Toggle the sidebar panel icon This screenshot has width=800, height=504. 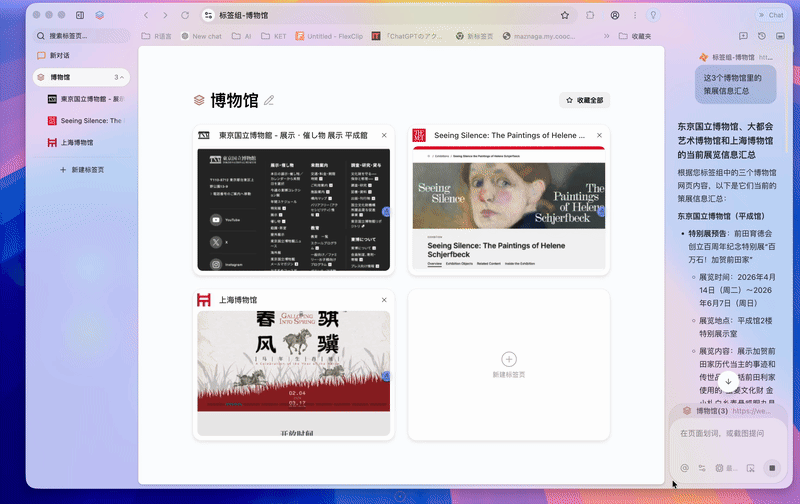point(80,15)
